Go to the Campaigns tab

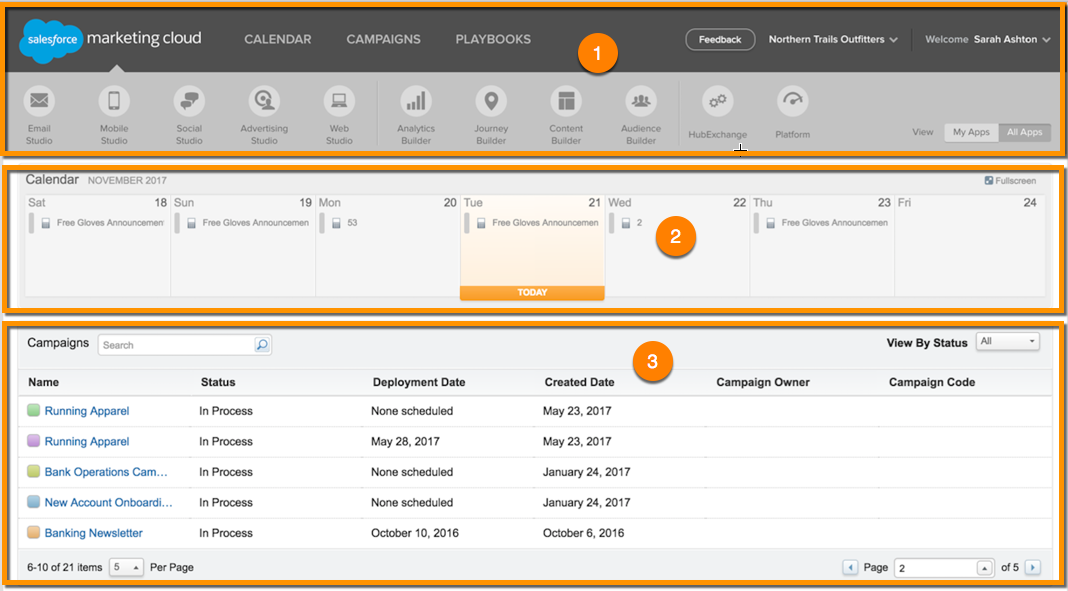tap(383, 39)
